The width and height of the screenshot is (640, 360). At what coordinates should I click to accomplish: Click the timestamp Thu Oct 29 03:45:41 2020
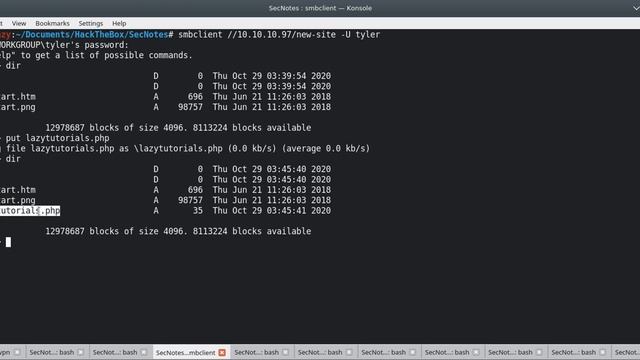tap(271, 211)
